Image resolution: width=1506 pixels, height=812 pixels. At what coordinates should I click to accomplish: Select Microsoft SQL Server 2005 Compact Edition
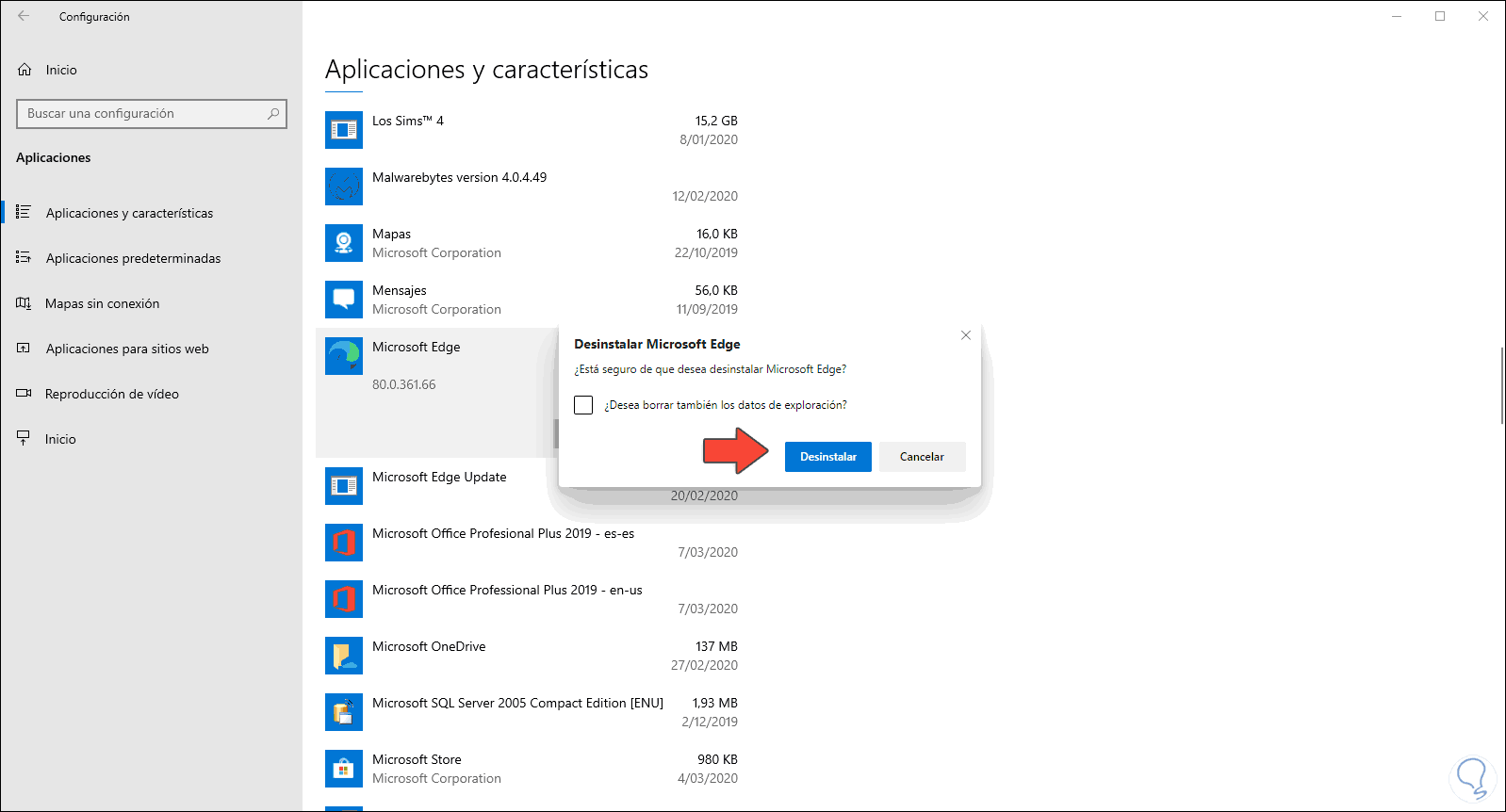tap(517, 703)
